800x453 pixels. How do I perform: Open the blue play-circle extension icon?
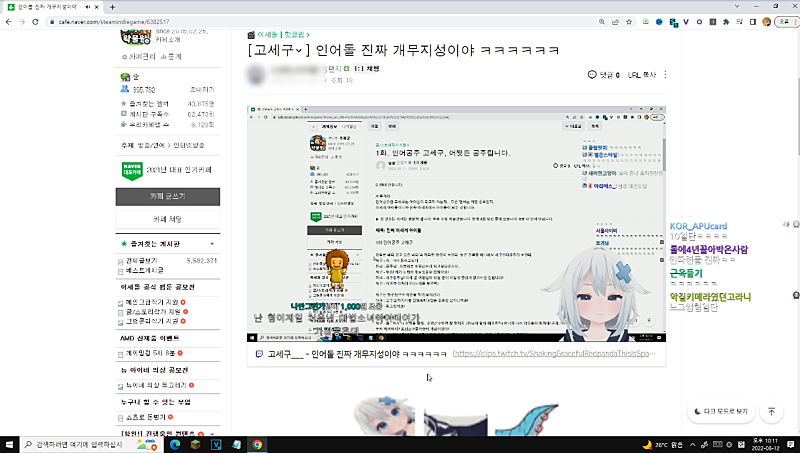[x=659, y=22]
